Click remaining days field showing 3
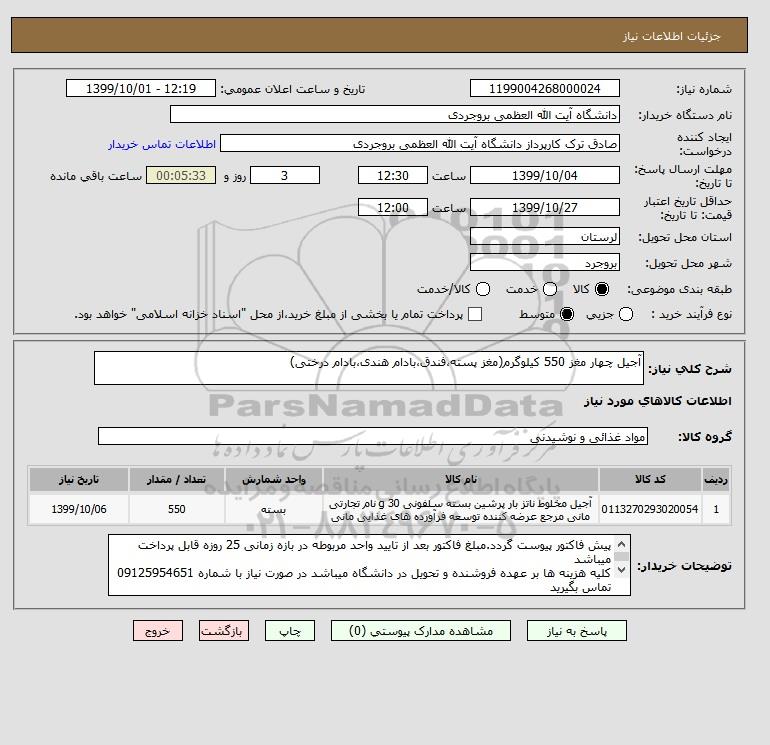 click(x=285, y=175)
